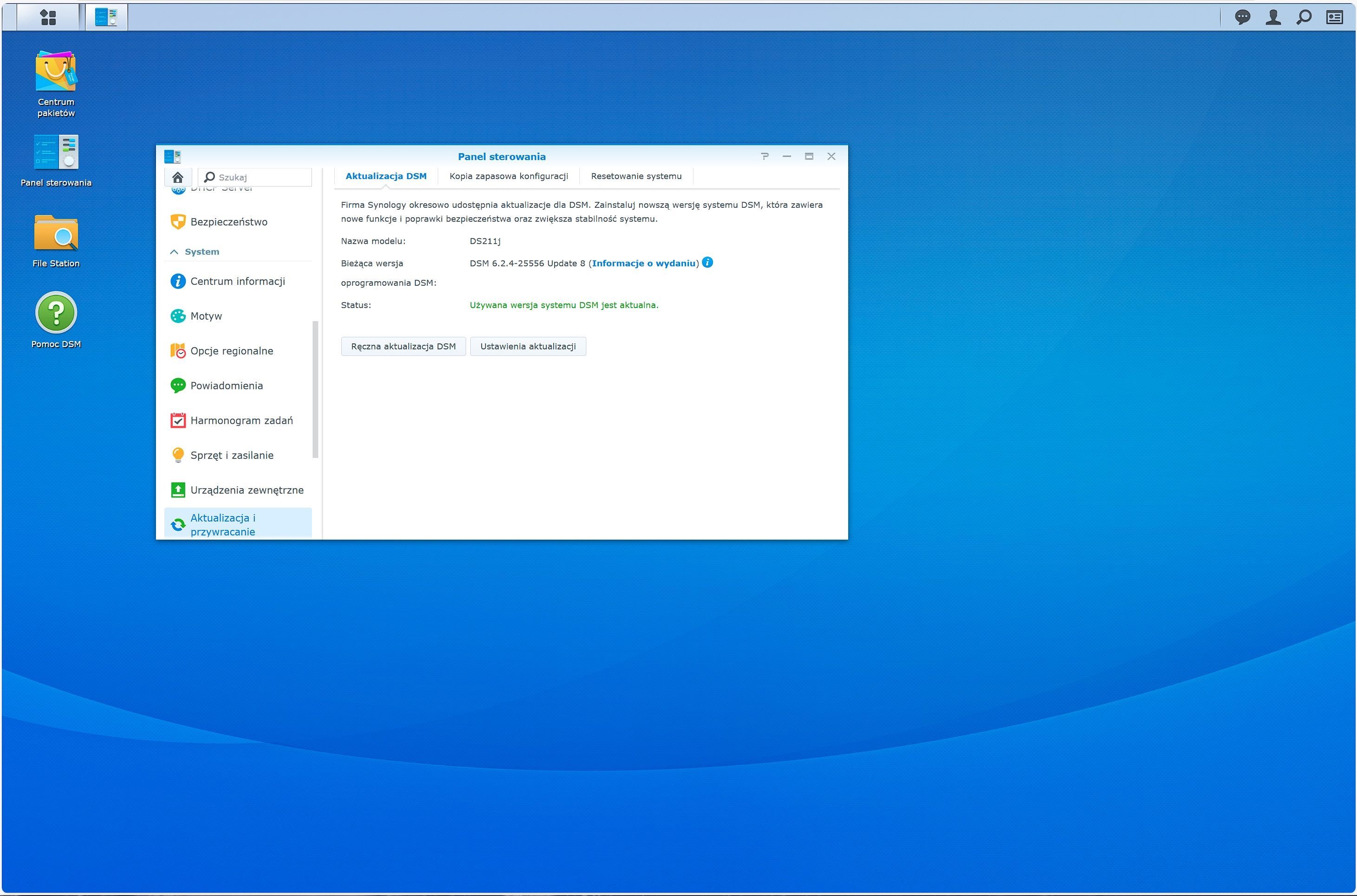Viewport: 1357px width, 896px height.
Task: Click the Opcje regionalne map icon
Action: (178, 351)
